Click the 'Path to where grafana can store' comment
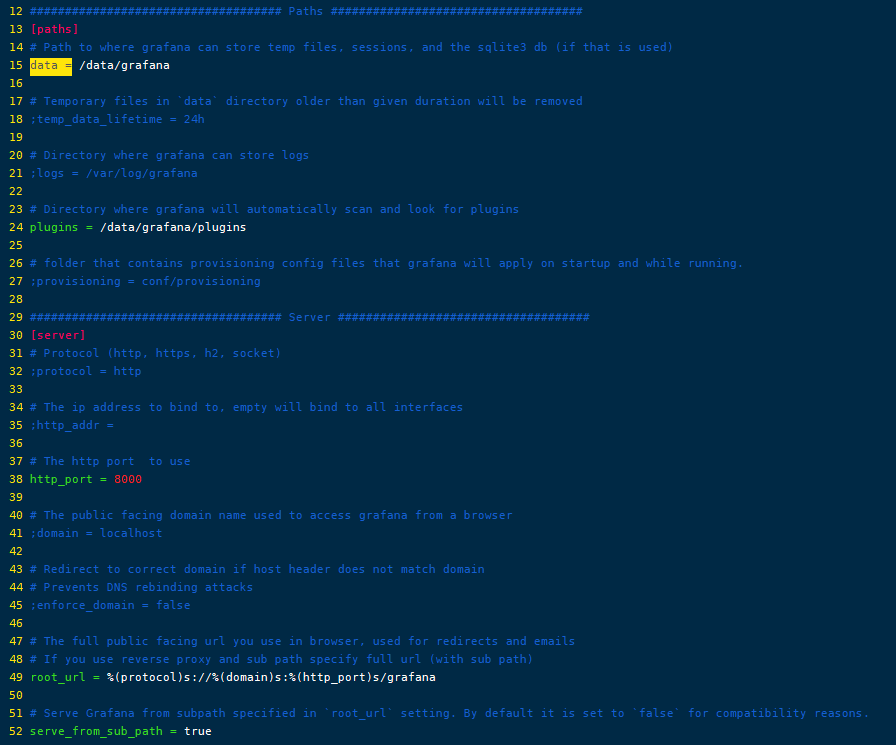 (x=351, y=47)
